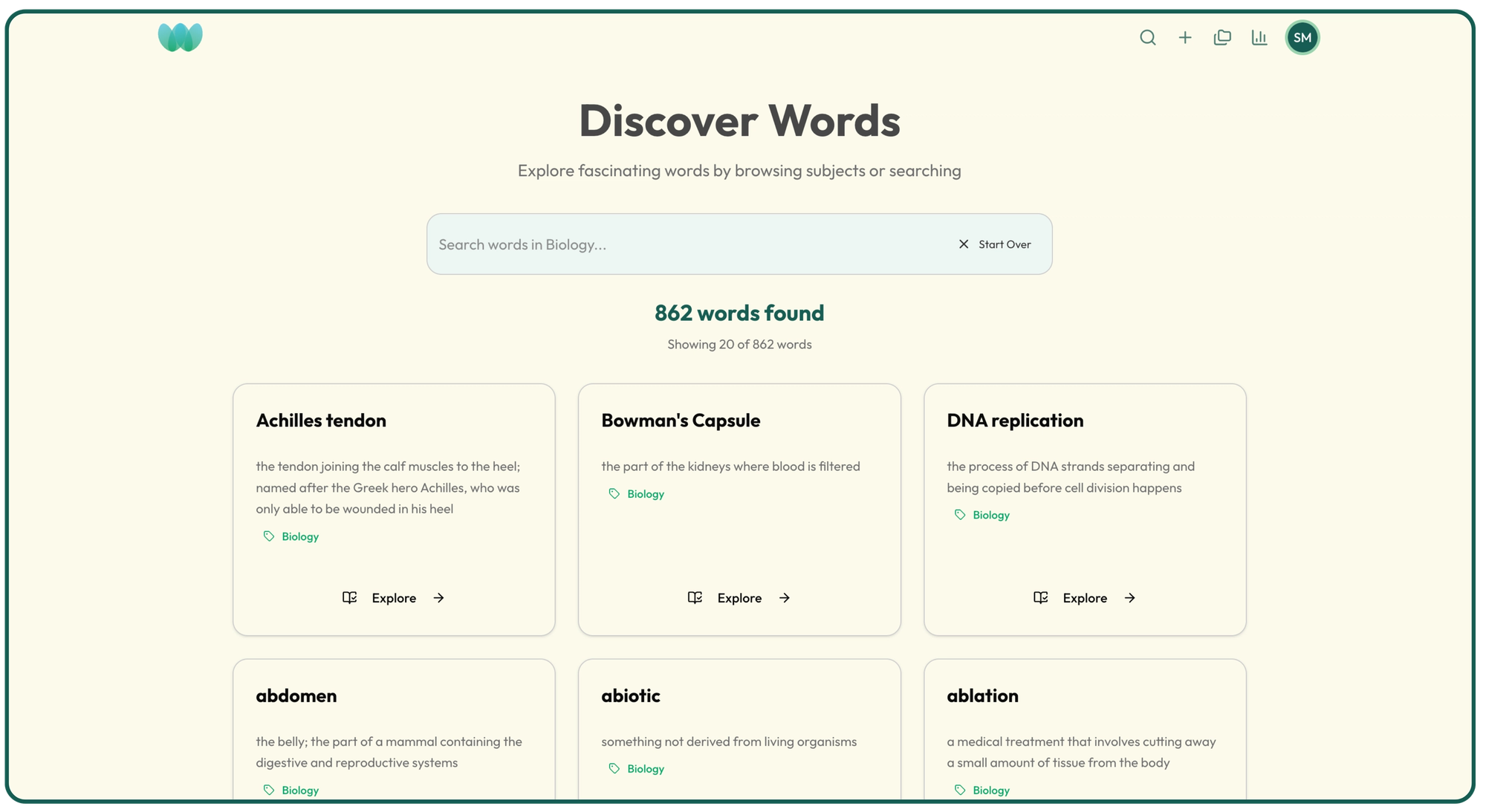Click Biology tag on abiotic card
The image size is (1486, 812).
[x=646, y=769]
